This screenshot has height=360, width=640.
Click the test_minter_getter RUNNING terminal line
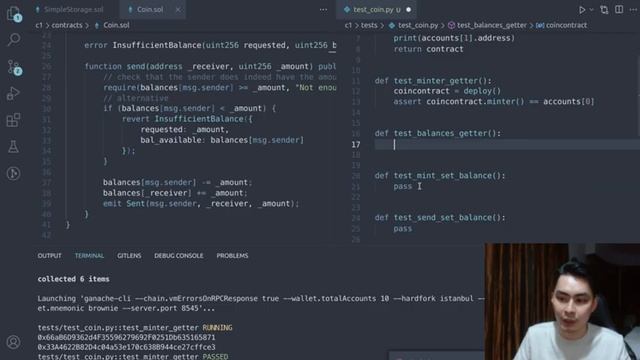tap(135, 328)
